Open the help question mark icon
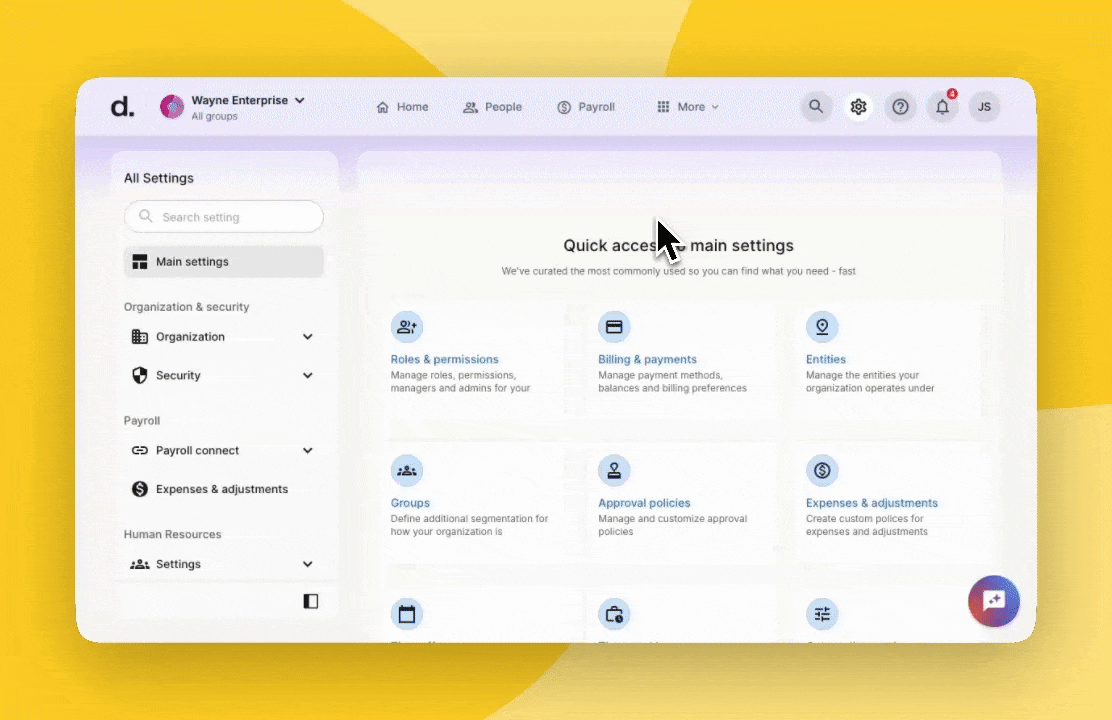The height and width of the screenshot is (720, 1112). 900,107
